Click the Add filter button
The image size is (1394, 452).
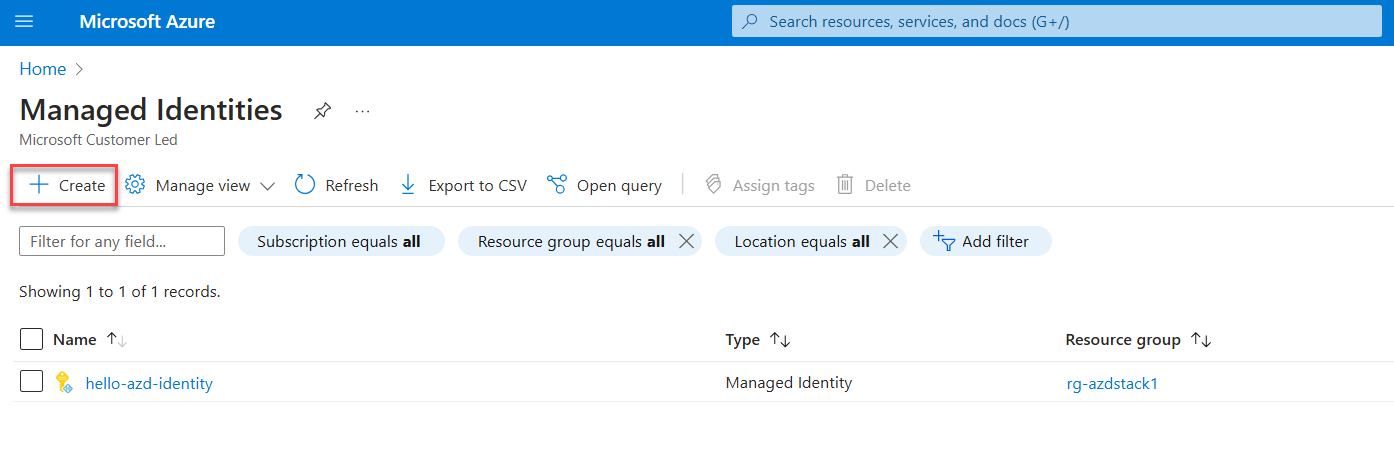(x=985, y=241)
